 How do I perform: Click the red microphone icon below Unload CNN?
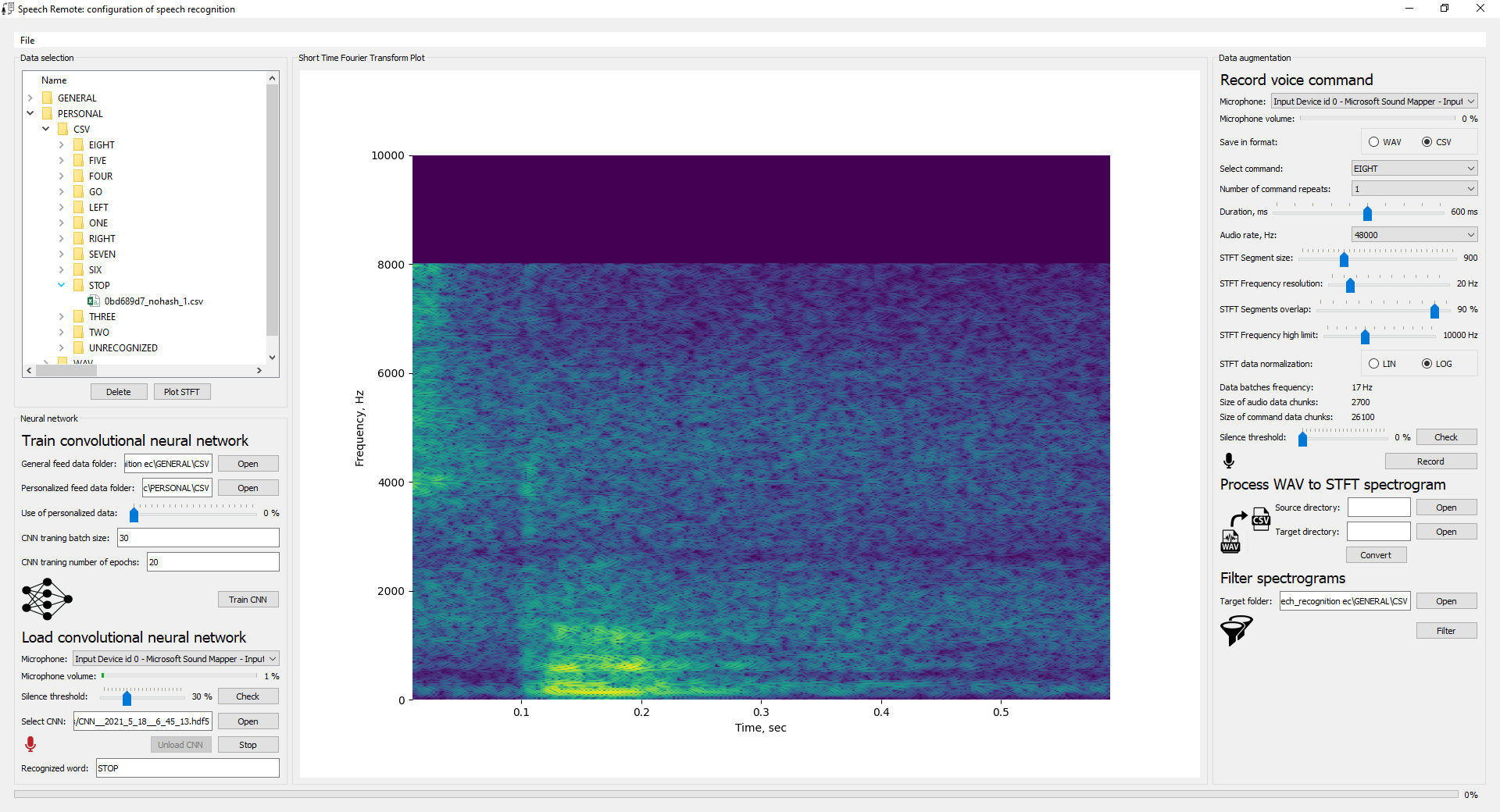pyautogui.click(x=30, y=744)
